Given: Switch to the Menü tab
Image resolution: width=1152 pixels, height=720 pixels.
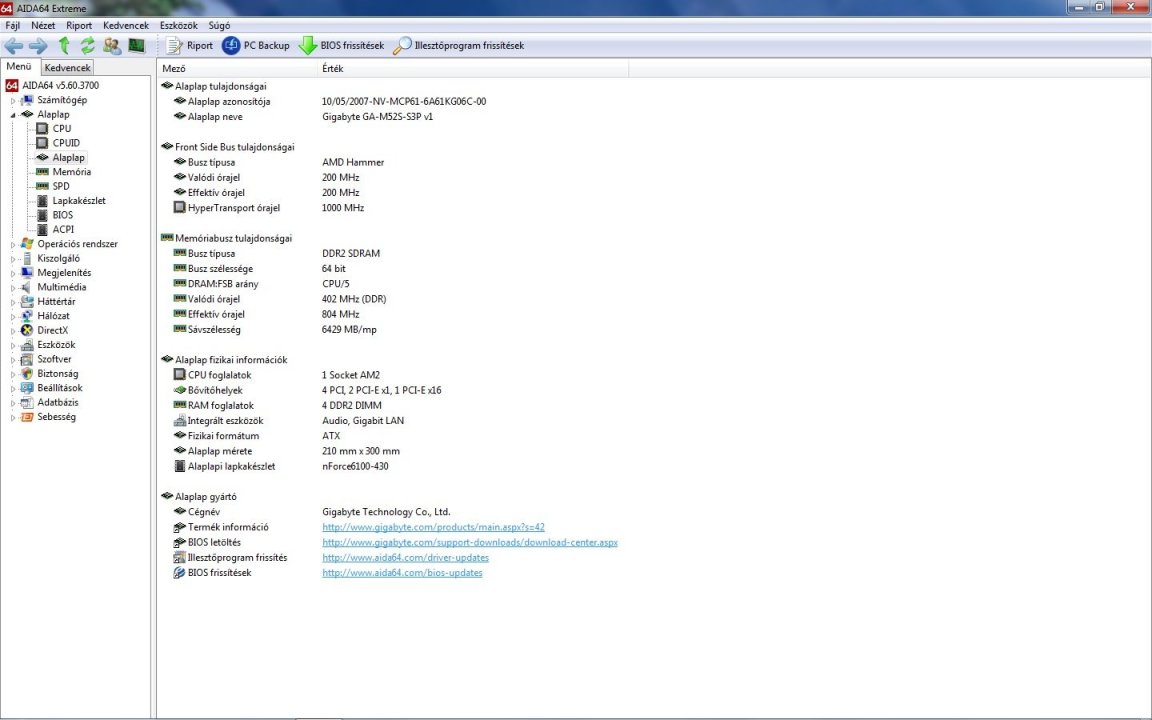Looking at the screenshot, I should [19, 66].
